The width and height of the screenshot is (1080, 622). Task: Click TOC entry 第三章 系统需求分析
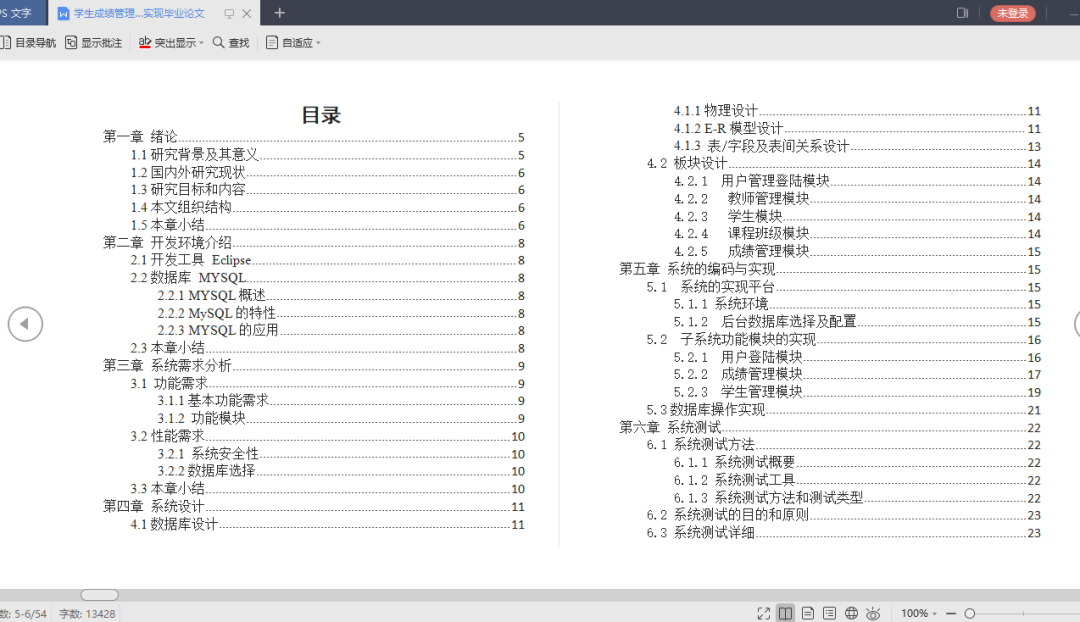(313, 366)
